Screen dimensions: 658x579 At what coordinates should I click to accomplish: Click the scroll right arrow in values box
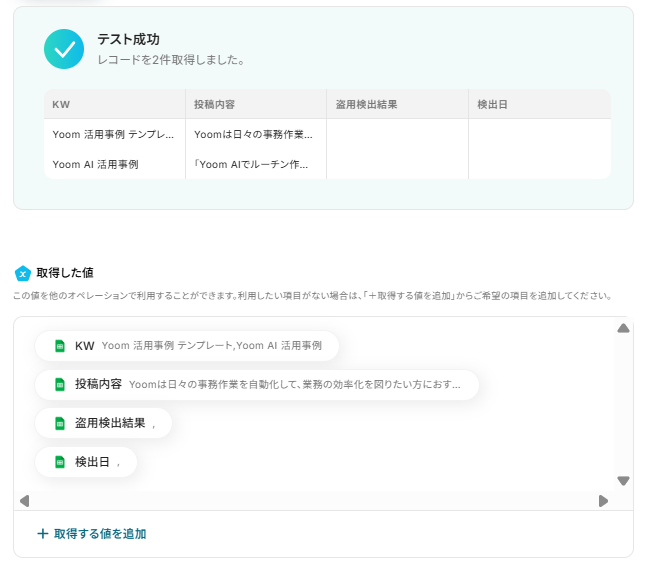[603, 501]
